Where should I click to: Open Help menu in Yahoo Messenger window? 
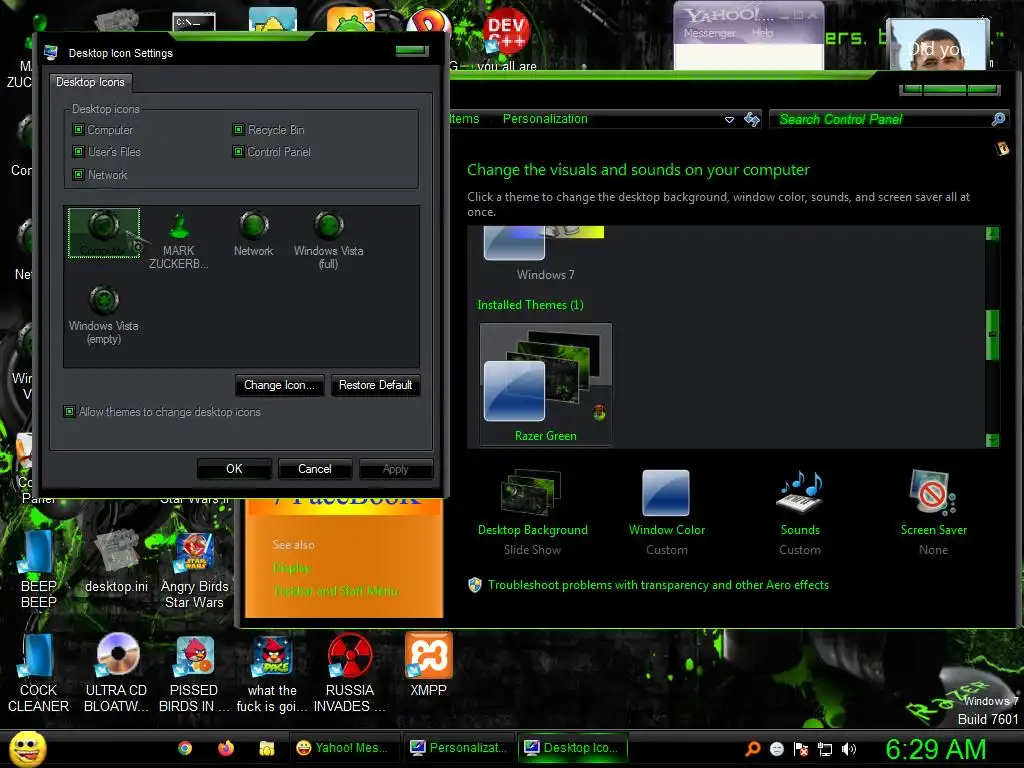tap(762, 33)
